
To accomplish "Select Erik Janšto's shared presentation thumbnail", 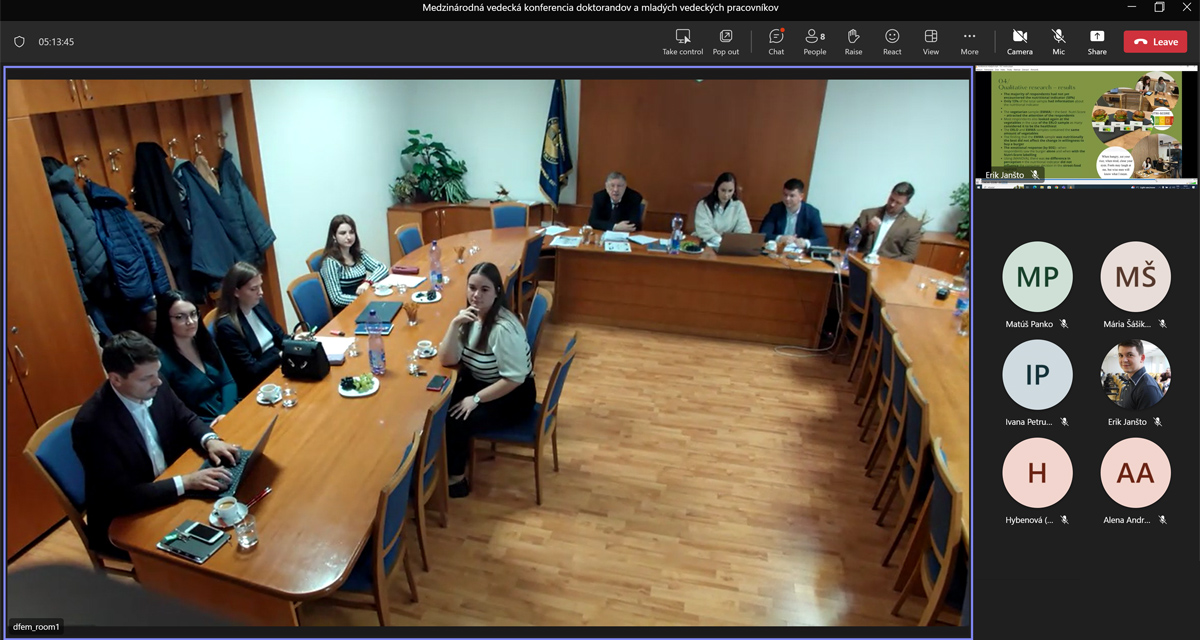I will (1086, 125).
